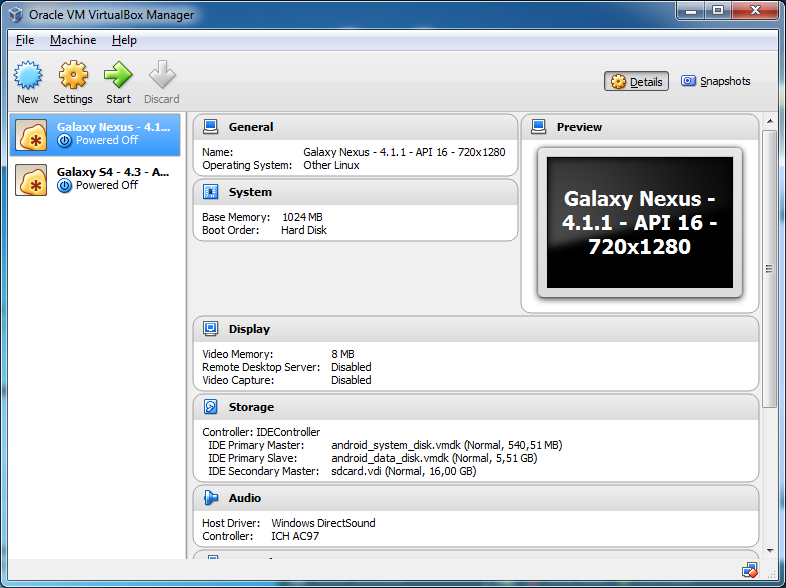Click the VM name 'Galaxy Nexus - 4.1.1 - API 16 - 720x1280' value
786x588 pixels.
(x=404, y=152)
